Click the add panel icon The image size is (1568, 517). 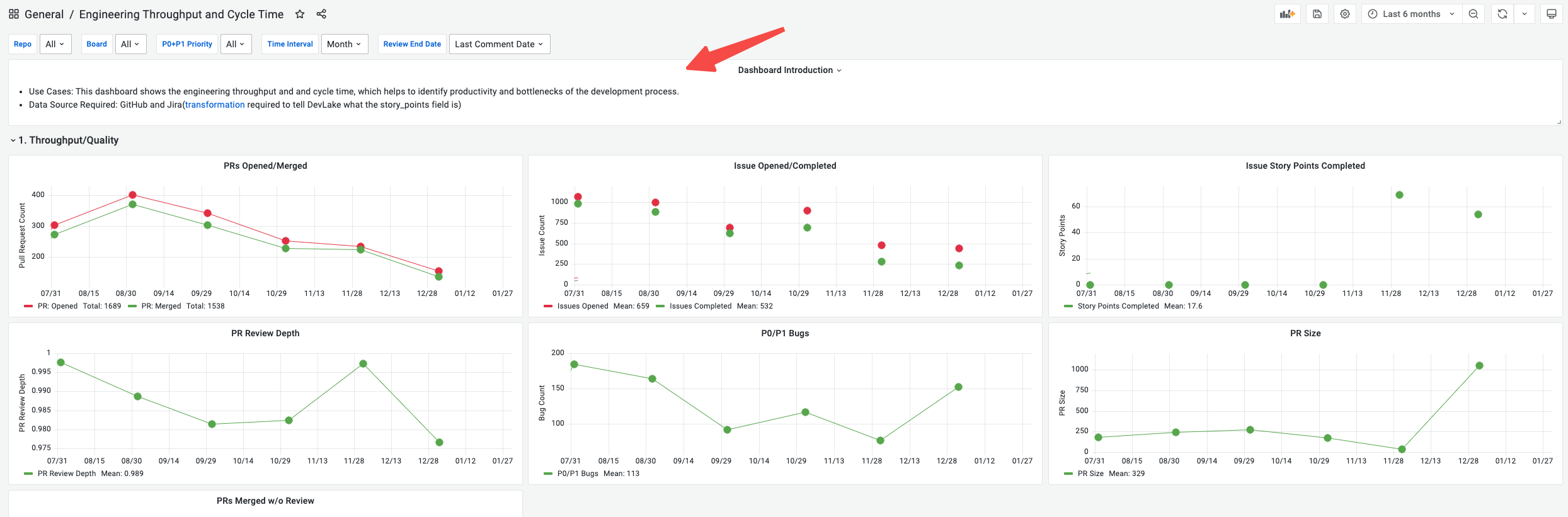coord(1287,14)
